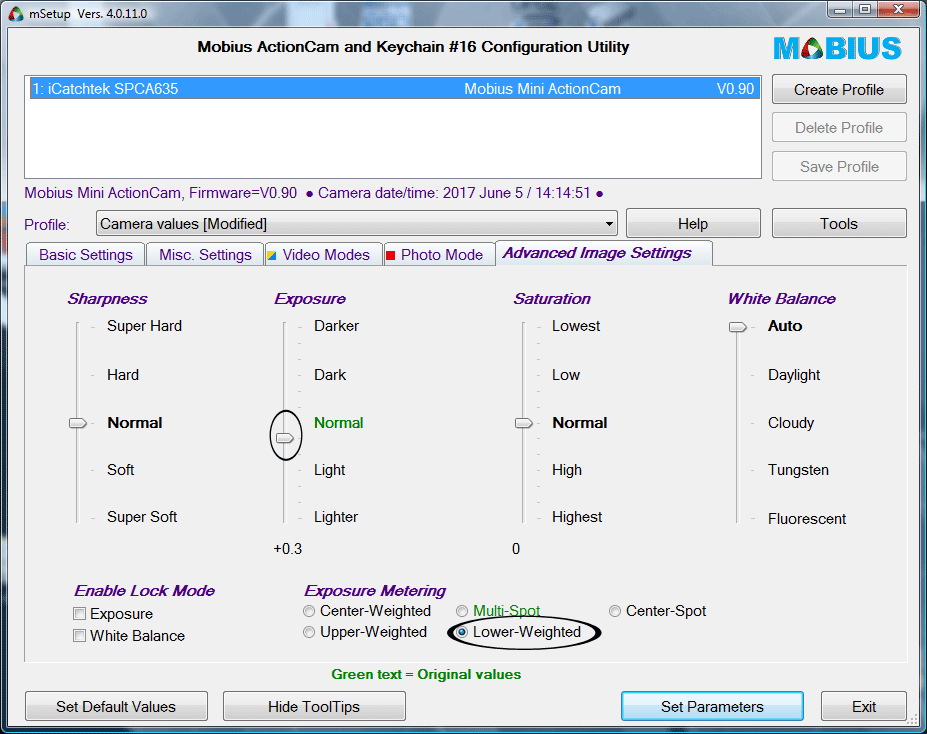Viewport: 927px width, 734px height.
Task: Click the disabled Save Profile button
Action: click(839, 167)
